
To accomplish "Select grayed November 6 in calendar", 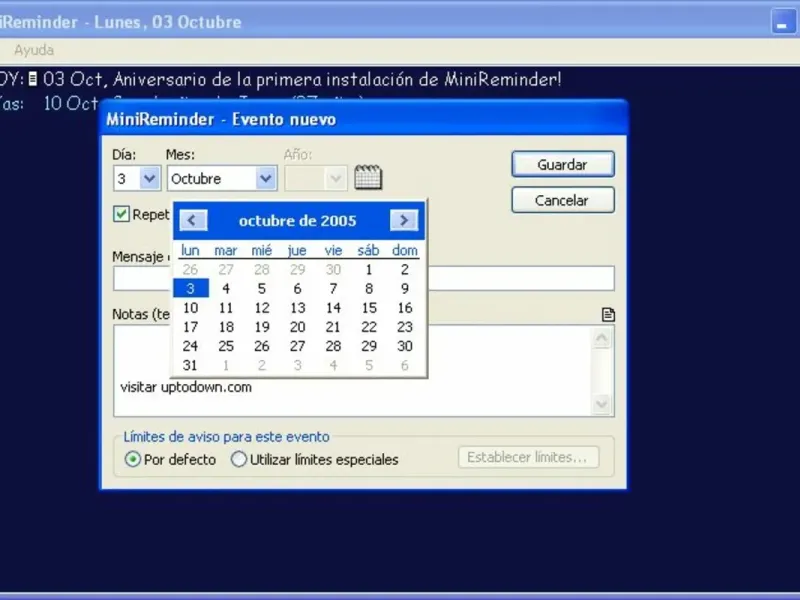I will click(x=405, y=365).
